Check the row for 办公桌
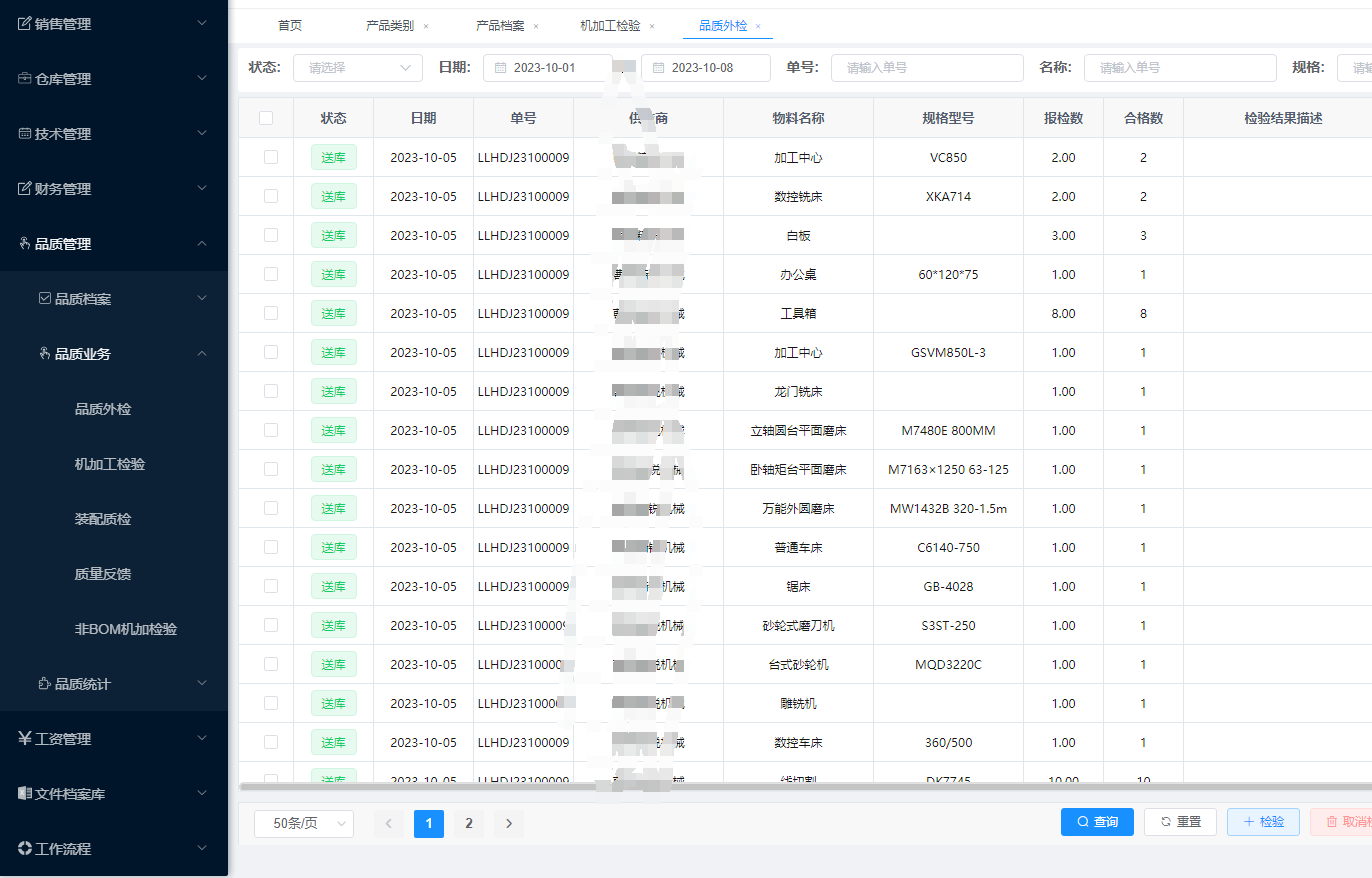This screenshot has width=1372, height=878. click(271, 274)
